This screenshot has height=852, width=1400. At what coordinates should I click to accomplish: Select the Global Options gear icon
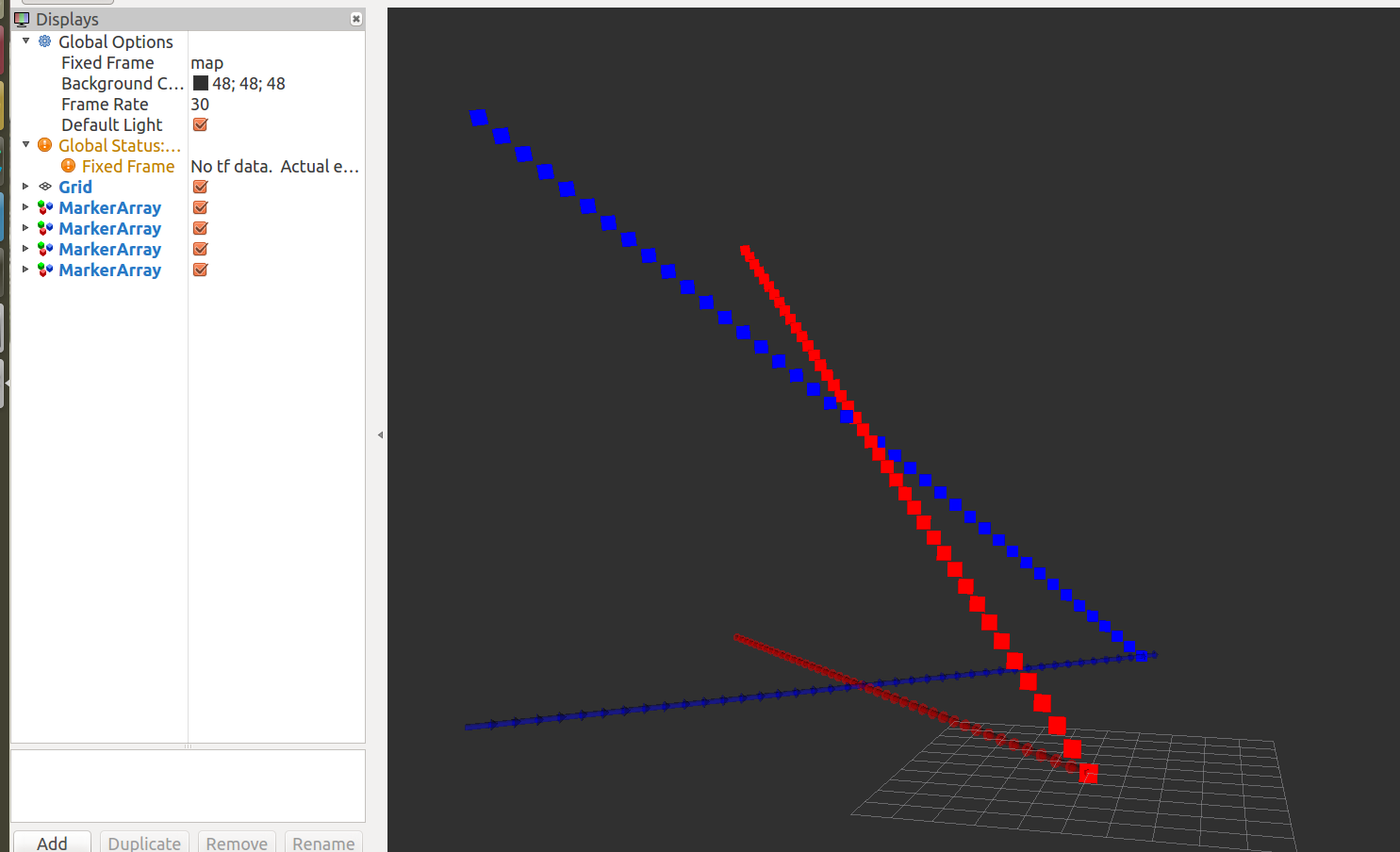pos(43,41)
